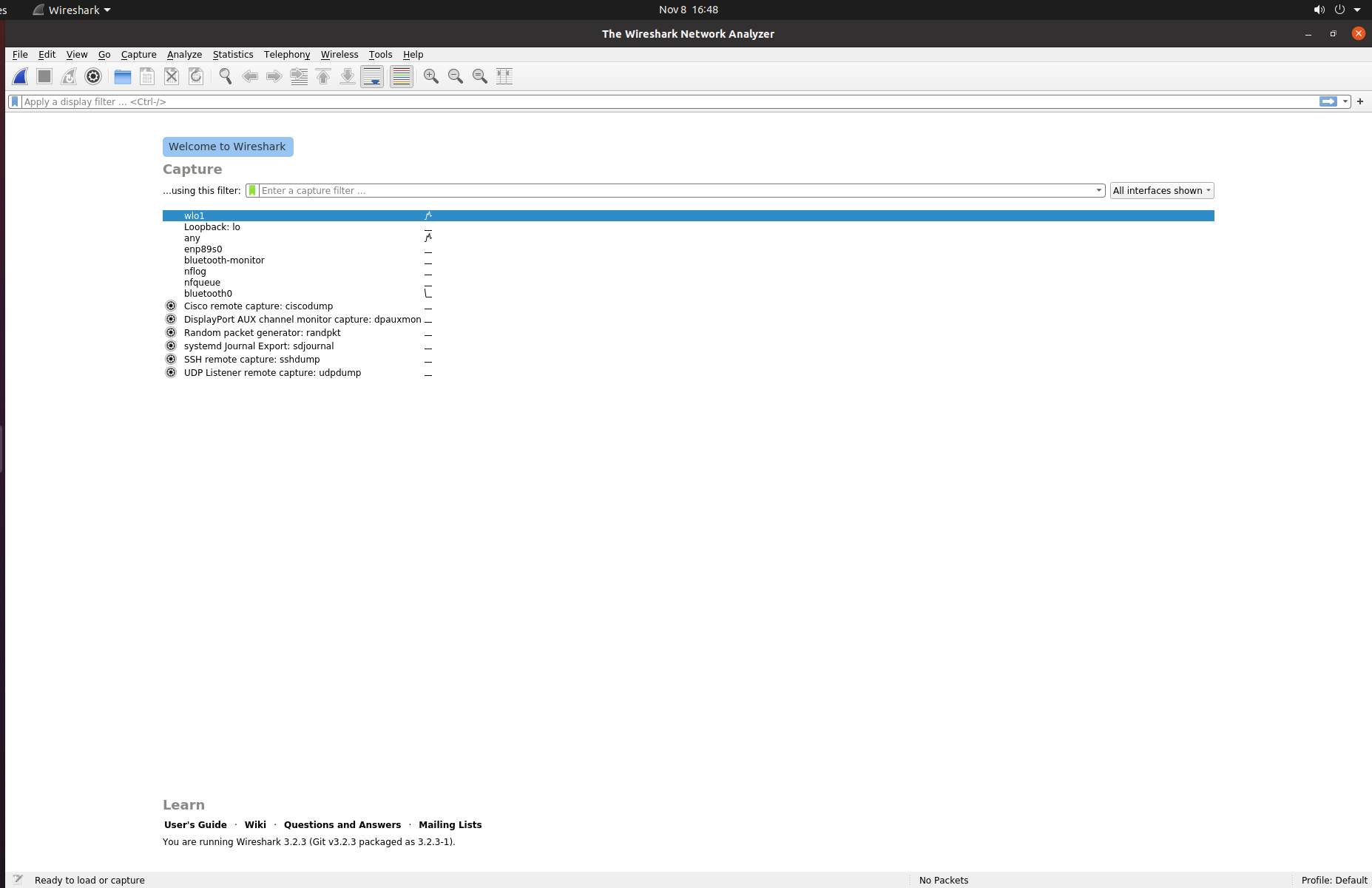Open the Statistics menu

point(233,54)
